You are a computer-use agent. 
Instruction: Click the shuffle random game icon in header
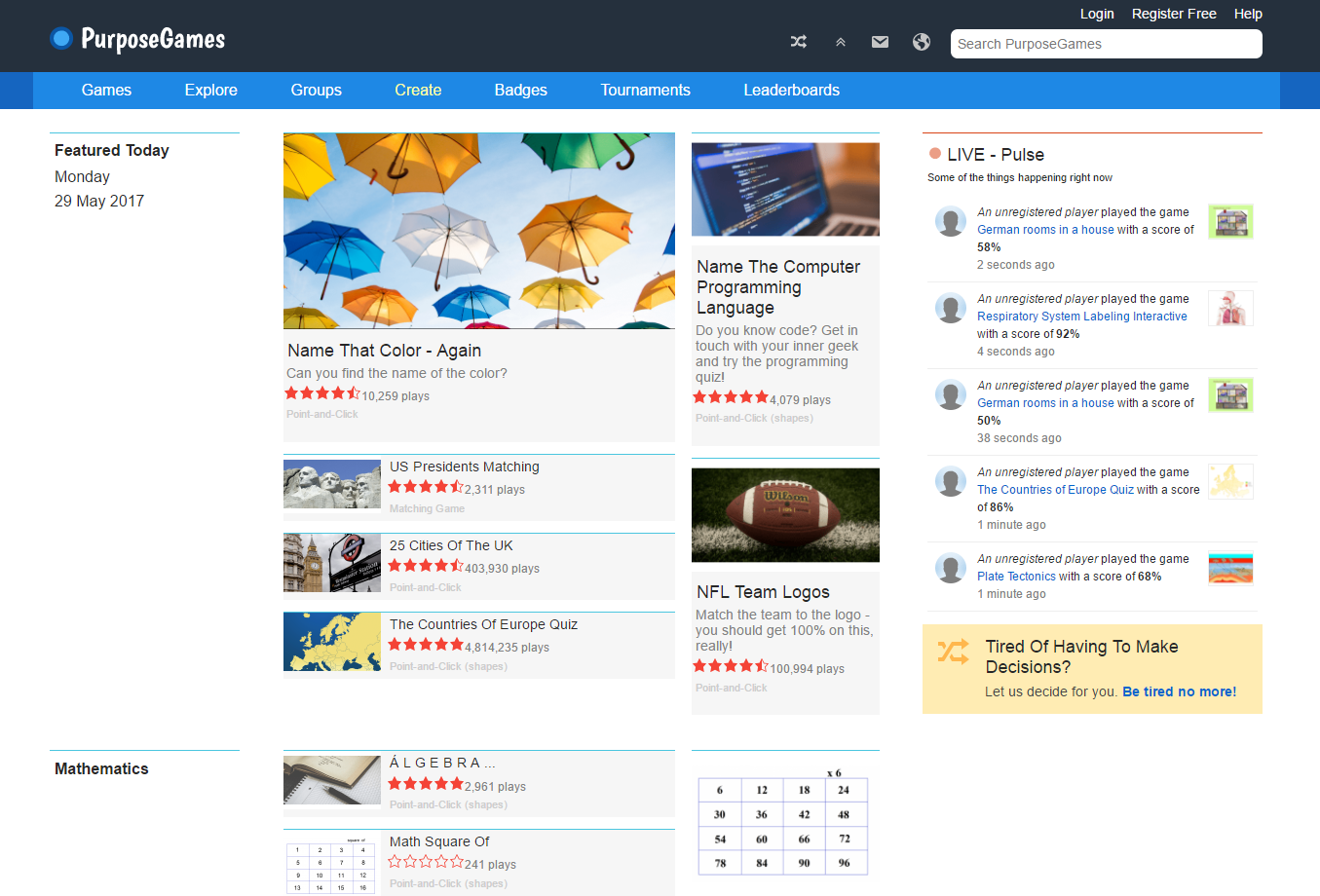point(799,42)
